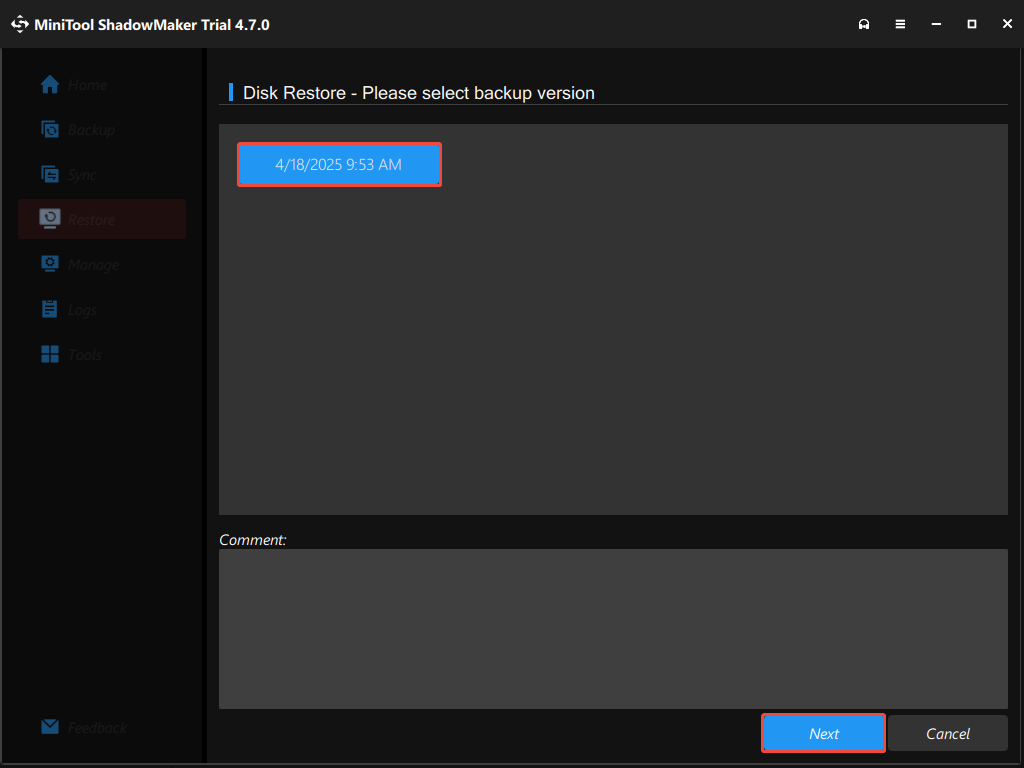Screen dimensions: 1024x768
Task: Switch to the Backup label in sidebar
Action: pyautogui.click(x=91, y=130)
